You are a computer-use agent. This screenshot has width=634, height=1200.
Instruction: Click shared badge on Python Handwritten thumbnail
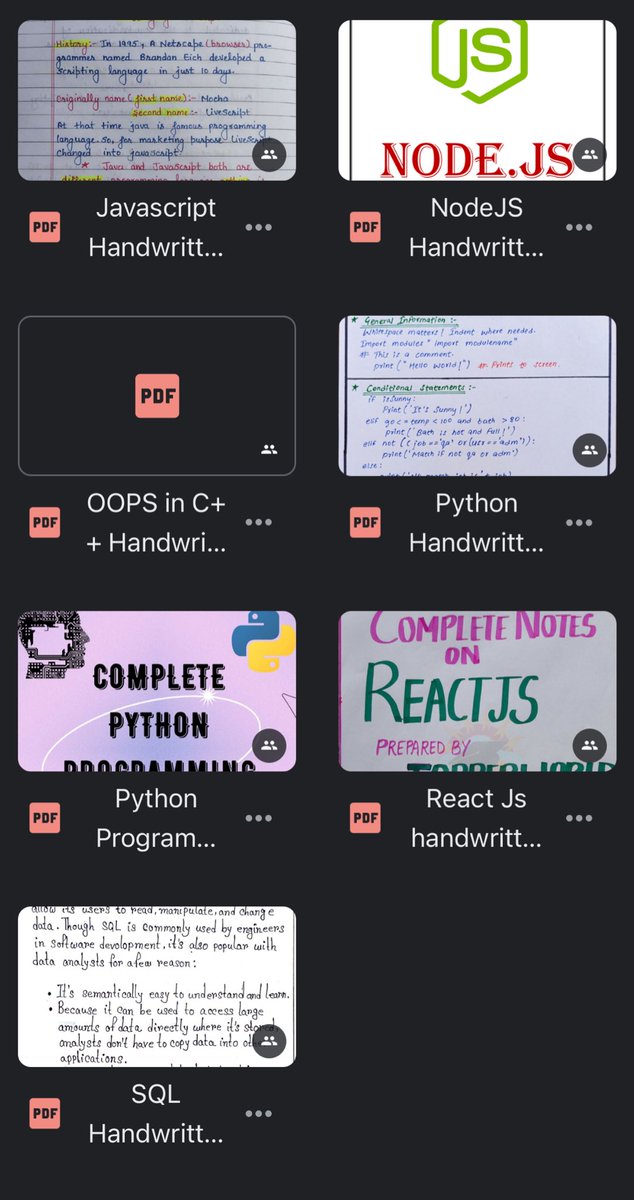589,450
